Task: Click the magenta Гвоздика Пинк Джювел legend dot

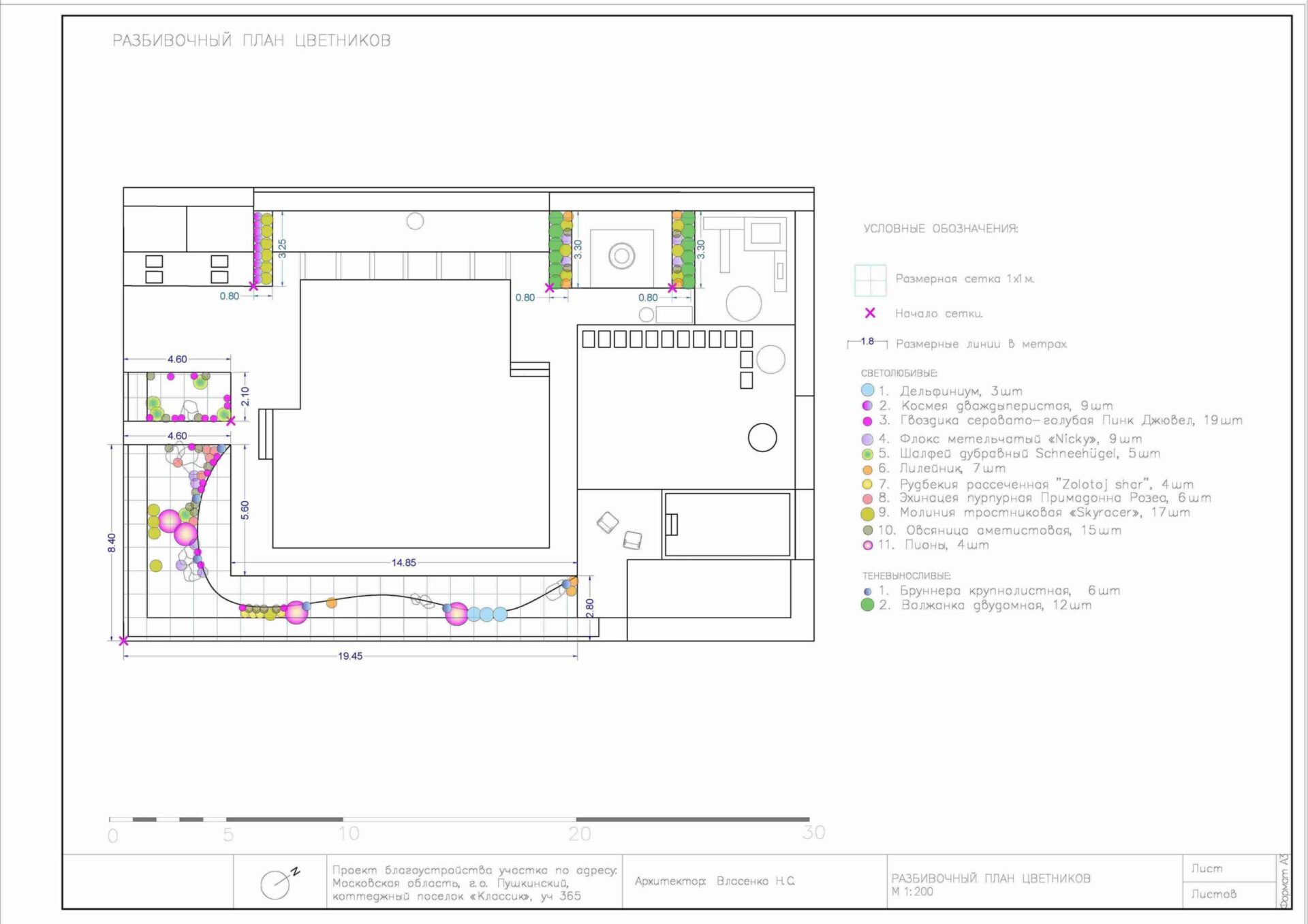Action: click(x=867, y=421)
